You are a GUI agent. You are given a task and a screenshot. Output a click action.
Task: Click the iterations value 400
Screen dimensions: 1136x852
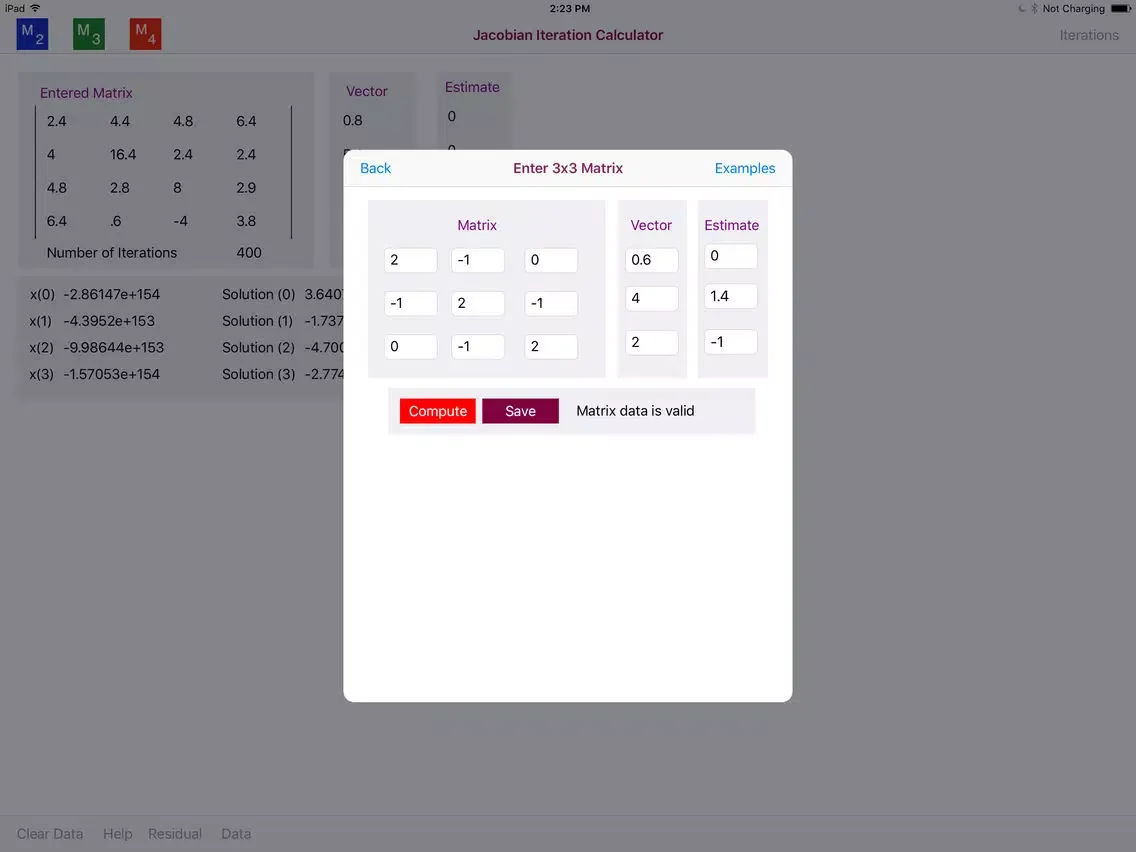coord(249,253)
